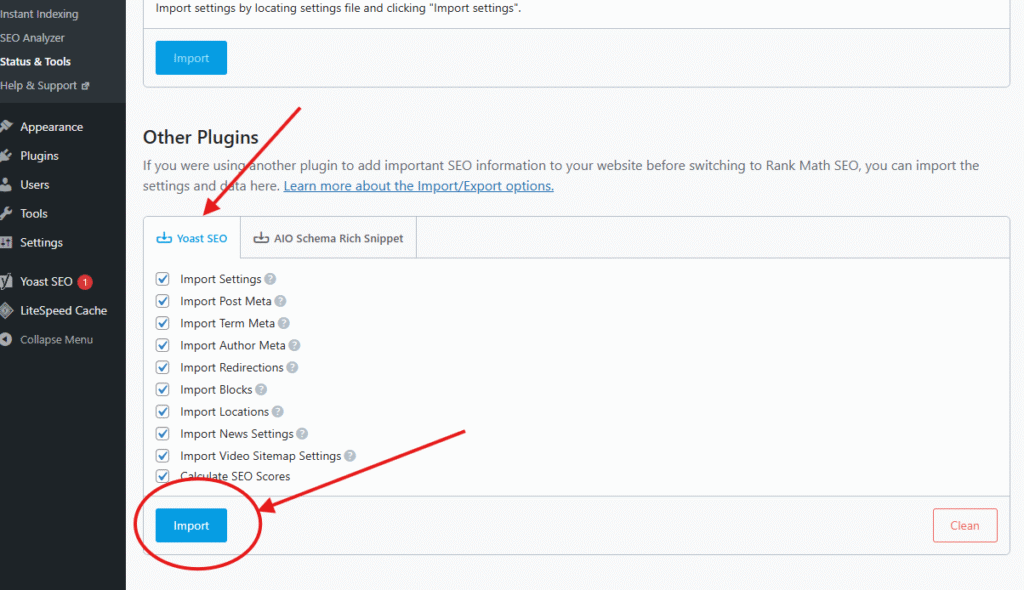Screen dimensions: 1024x590
Task: Click the Plugins plug icon in sidebar
Action: pyautogui.click(x=6, y=156)
